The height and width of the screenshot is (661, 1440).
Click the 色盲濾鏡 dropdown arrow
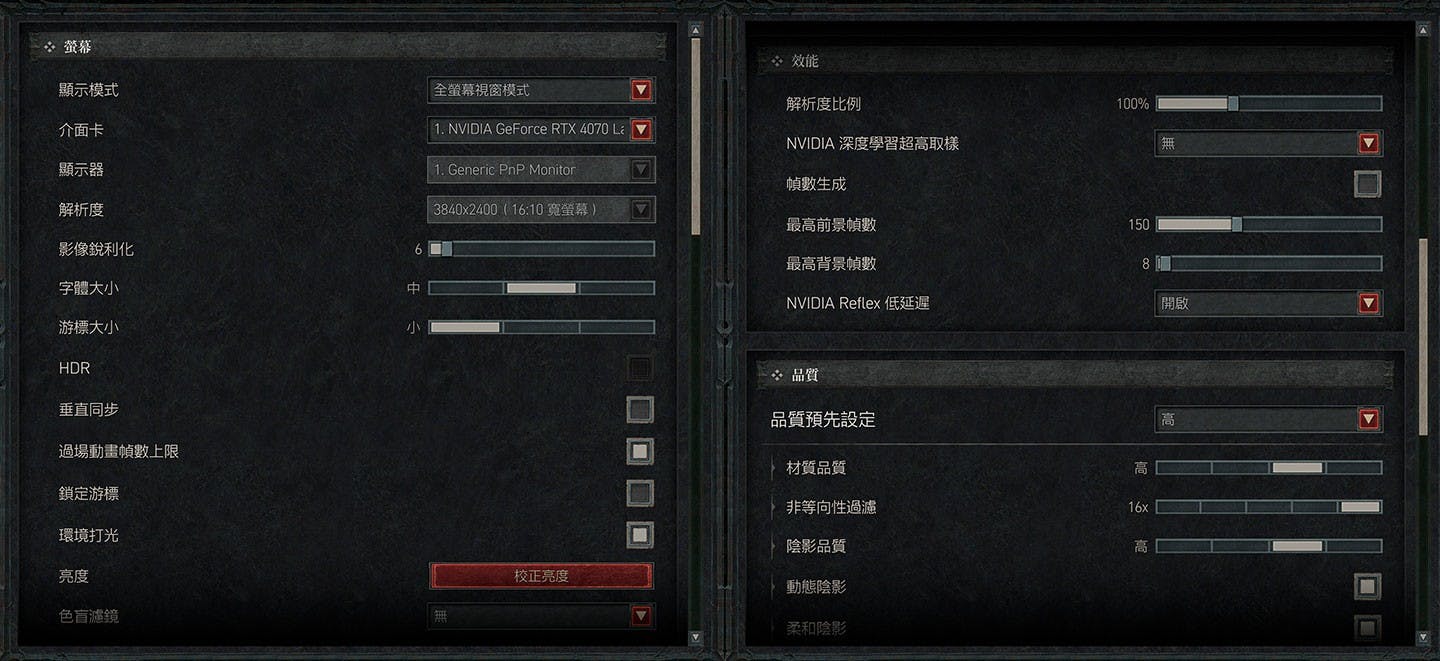642,616
